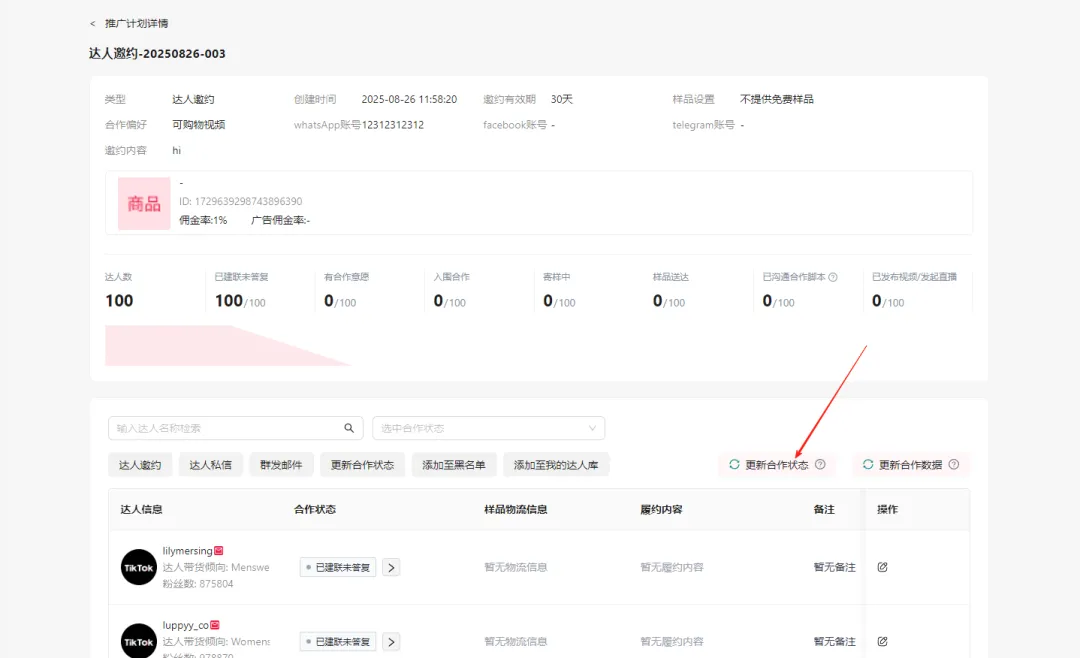This screenshot has height=658, width=1080.
Task: Click the 达人私信 button
Action: [x=211, y=465]
